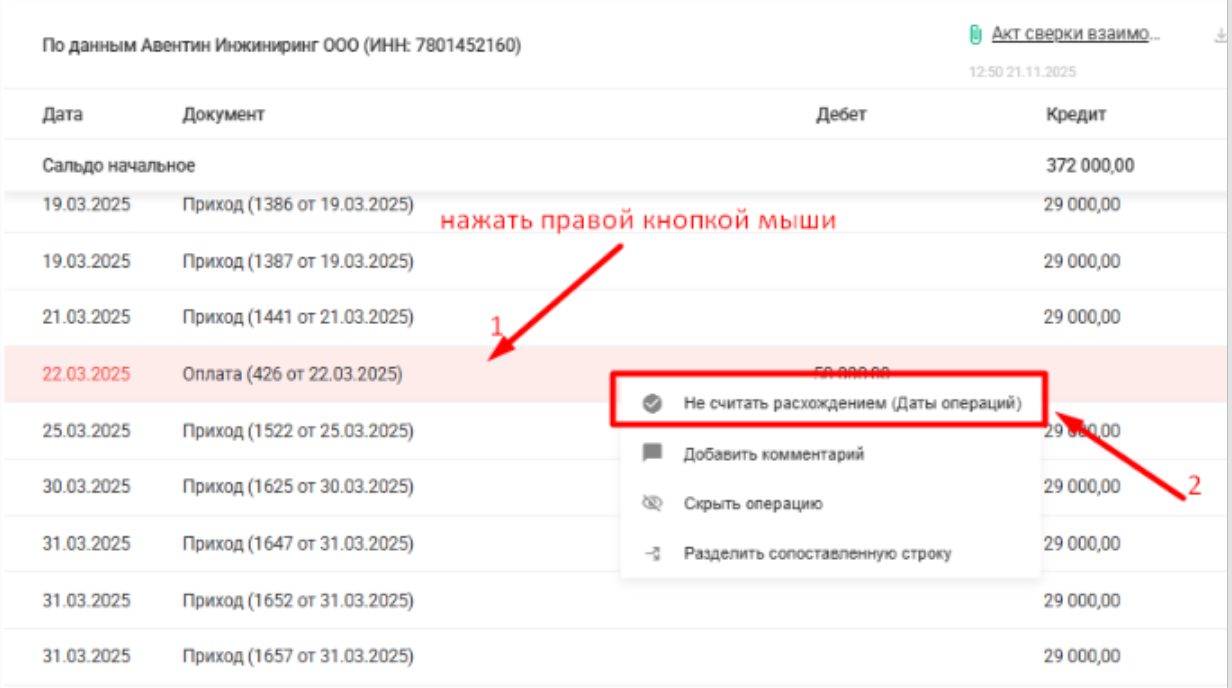
Task: Click the 'Сальдо начальное' row label
Action: [119, 165]
